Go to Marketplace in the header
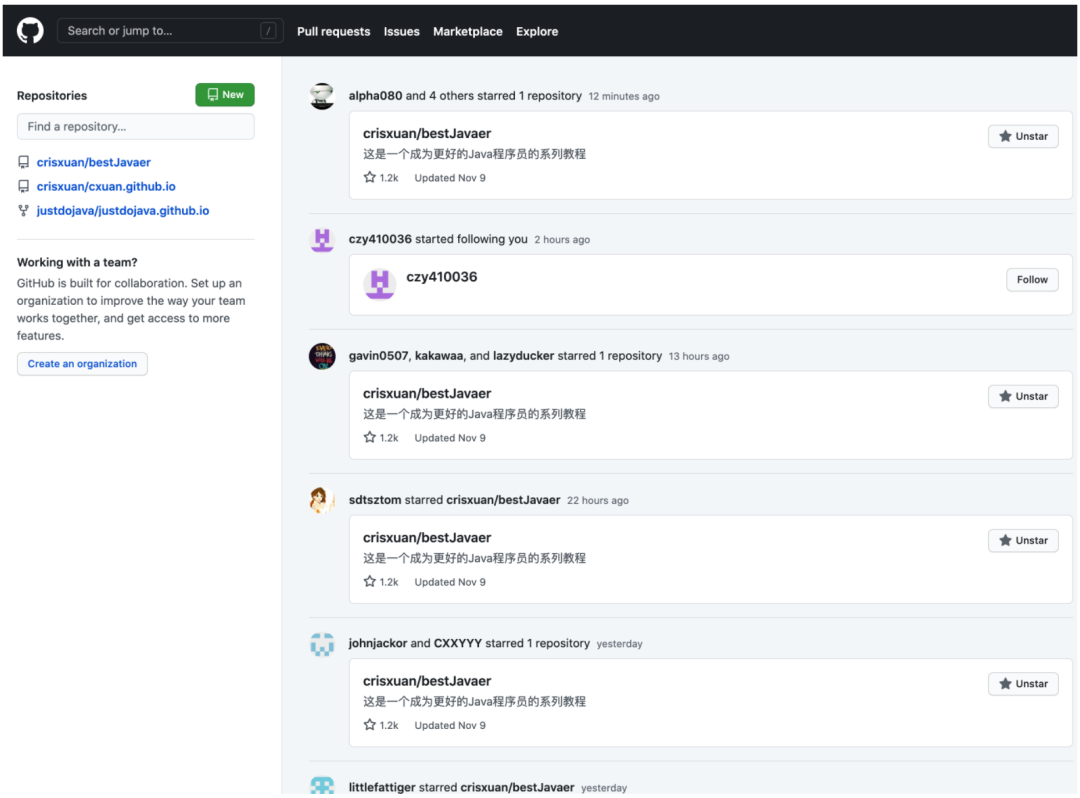The height and width of the screenshot is (798, 1080). point(468,32)
